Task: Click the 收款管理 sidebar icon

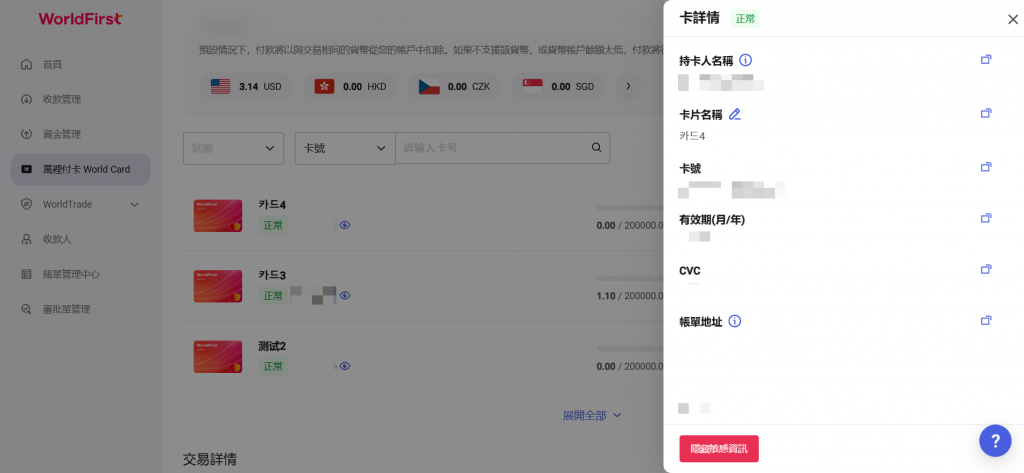Action: pyautogui.click(x=27, y=99)
